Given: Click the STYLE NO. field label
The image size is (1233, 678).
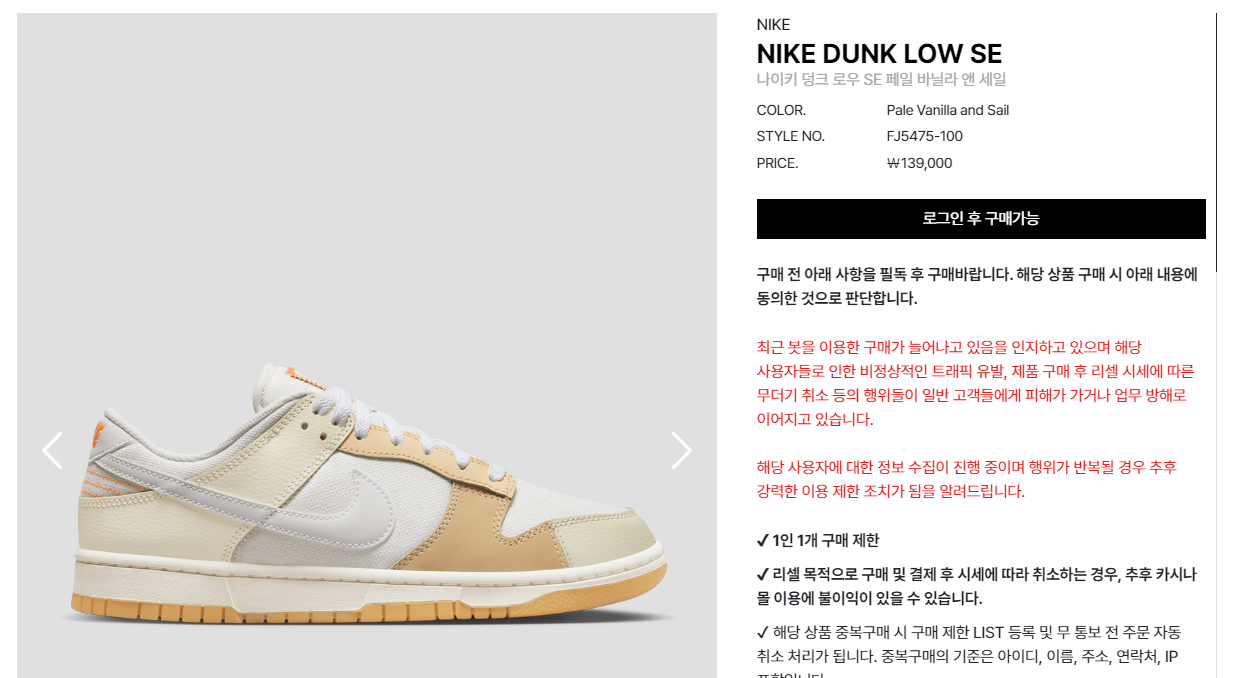Looking at the screenshot, I should pos(791,137).
